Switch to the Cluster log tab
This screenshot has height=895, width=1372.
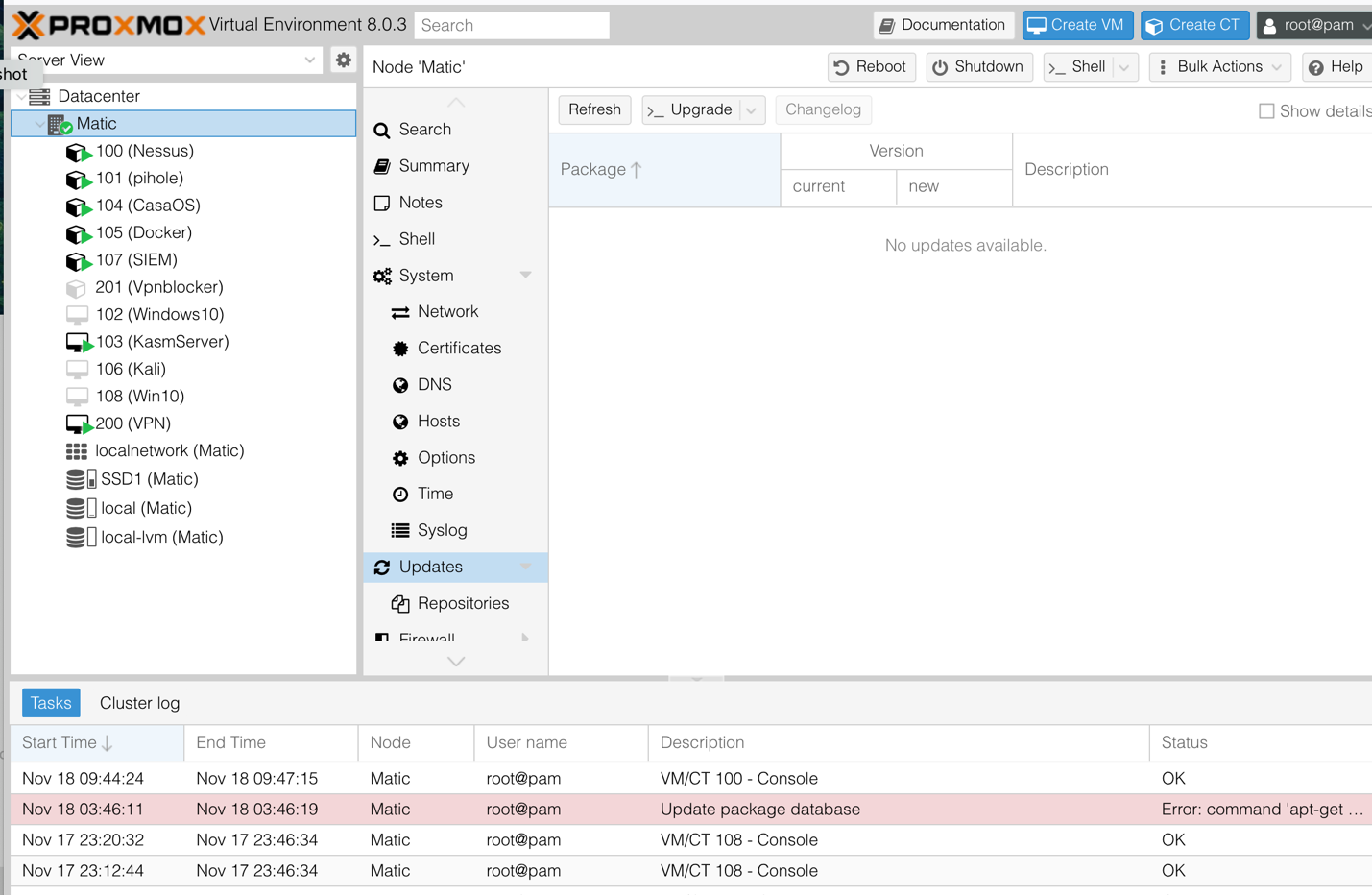[140, 703]
